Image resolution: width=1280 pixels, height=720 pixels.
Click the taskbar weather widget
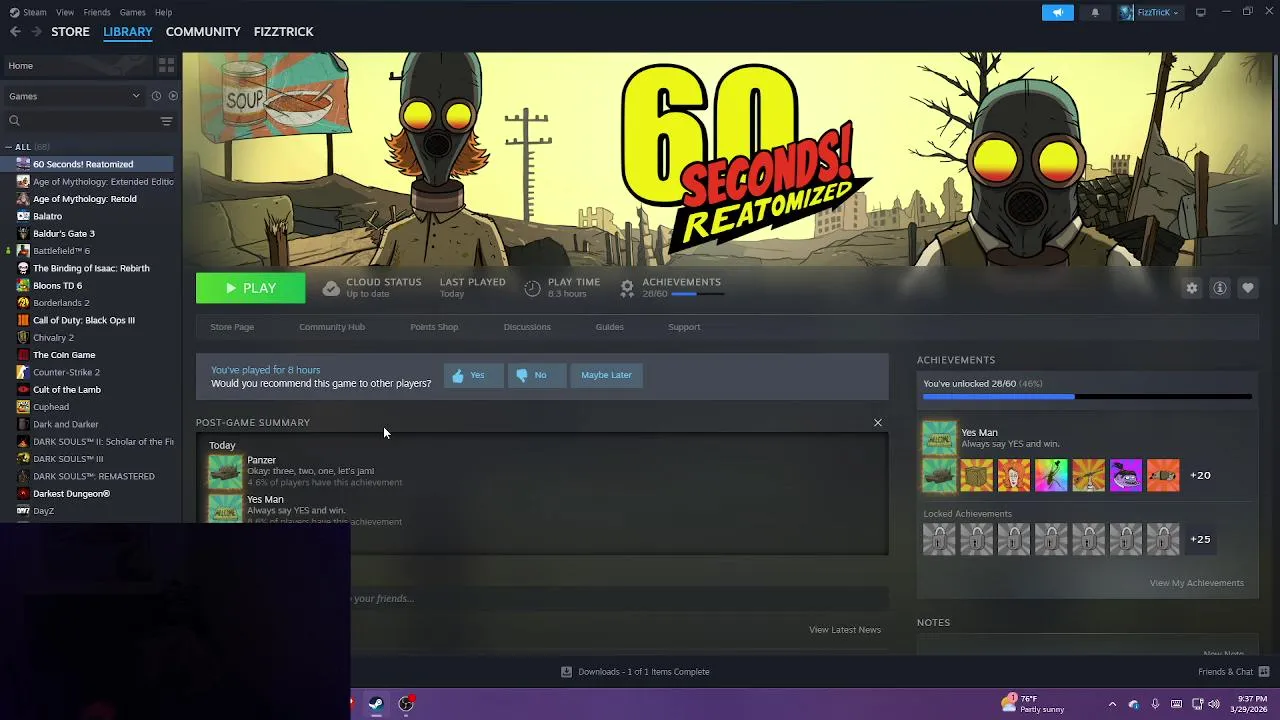tap(1033, 704)
